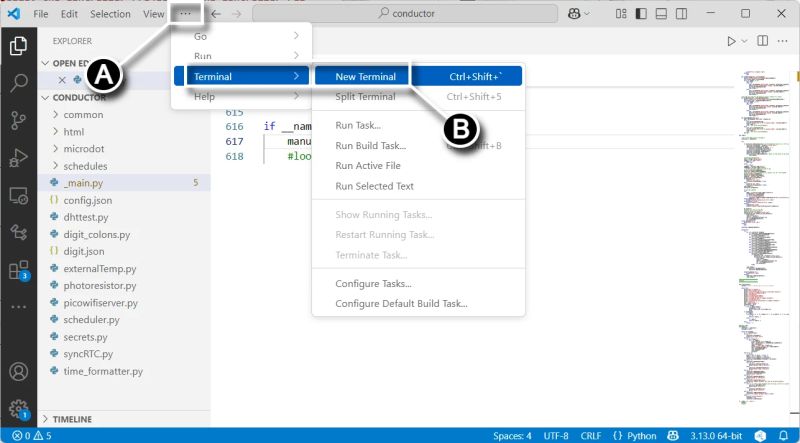Viewport: 800px width, 443px height.
Task: Choose Configure Default Build Task...
Action: click(418, 304)
